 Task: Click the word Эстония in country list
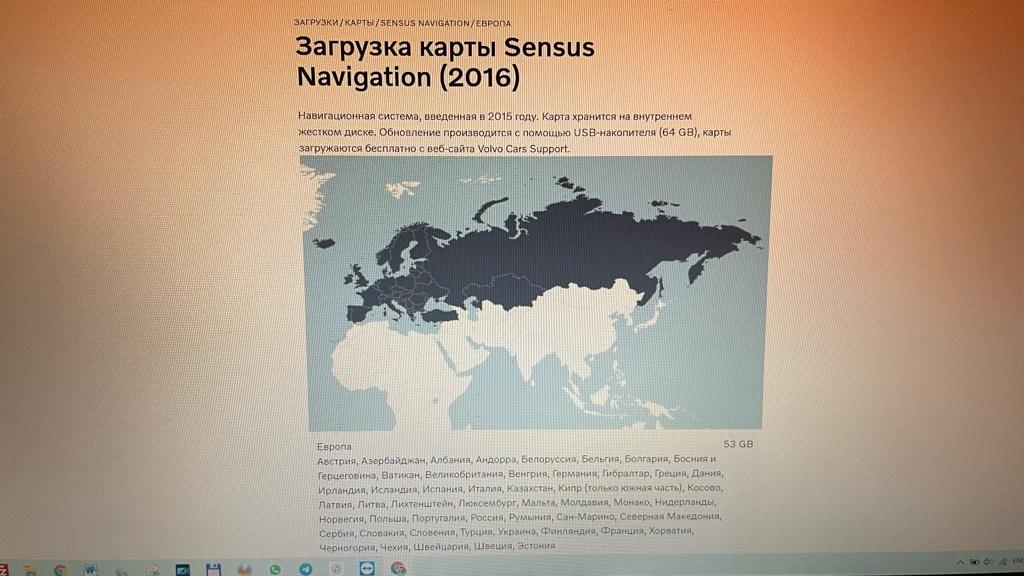pyautogui.click(x=536, y=545)
